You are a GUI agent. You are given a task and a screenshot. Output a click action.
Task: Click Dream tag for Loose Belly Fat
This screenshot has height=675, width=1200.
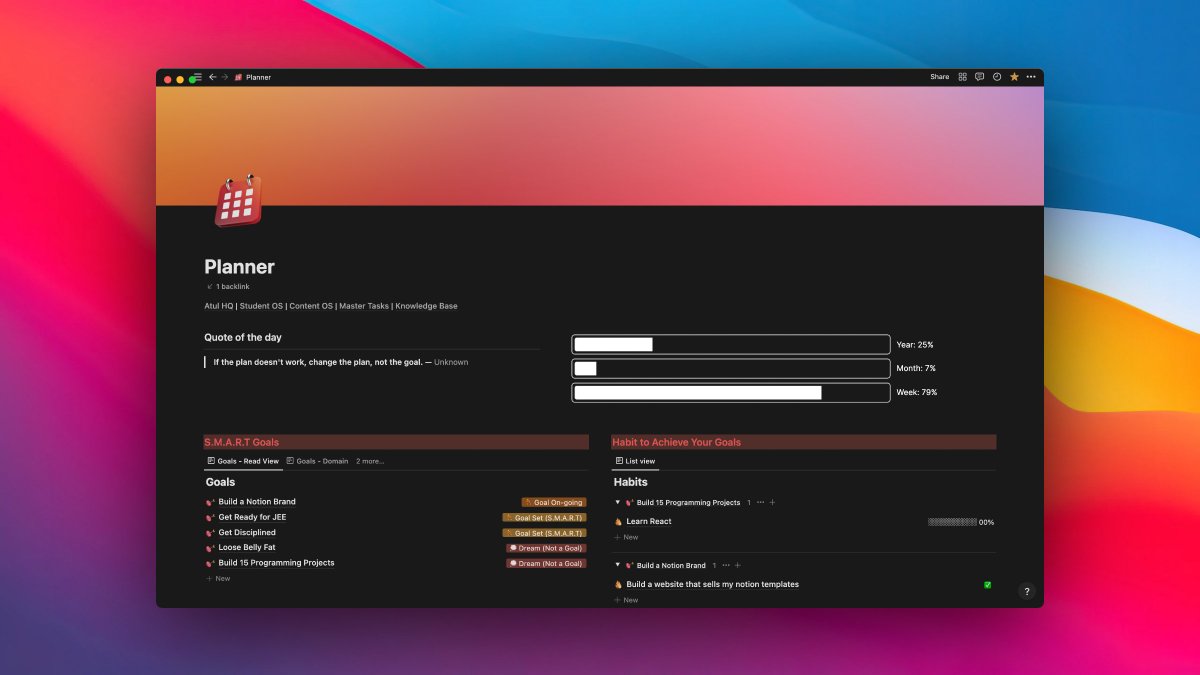[546, 548]
